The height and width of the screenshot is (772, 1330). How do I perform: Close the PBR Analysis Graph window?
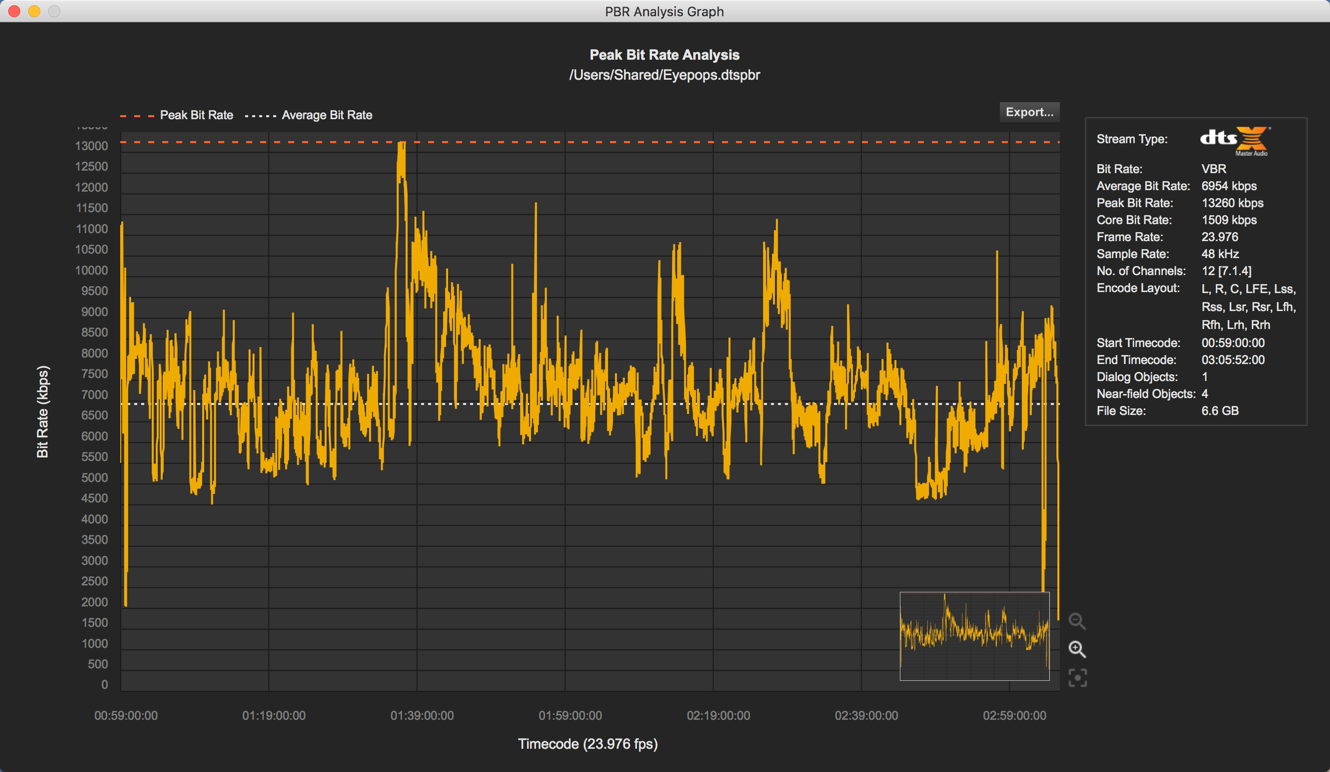(x=14, y=11)
